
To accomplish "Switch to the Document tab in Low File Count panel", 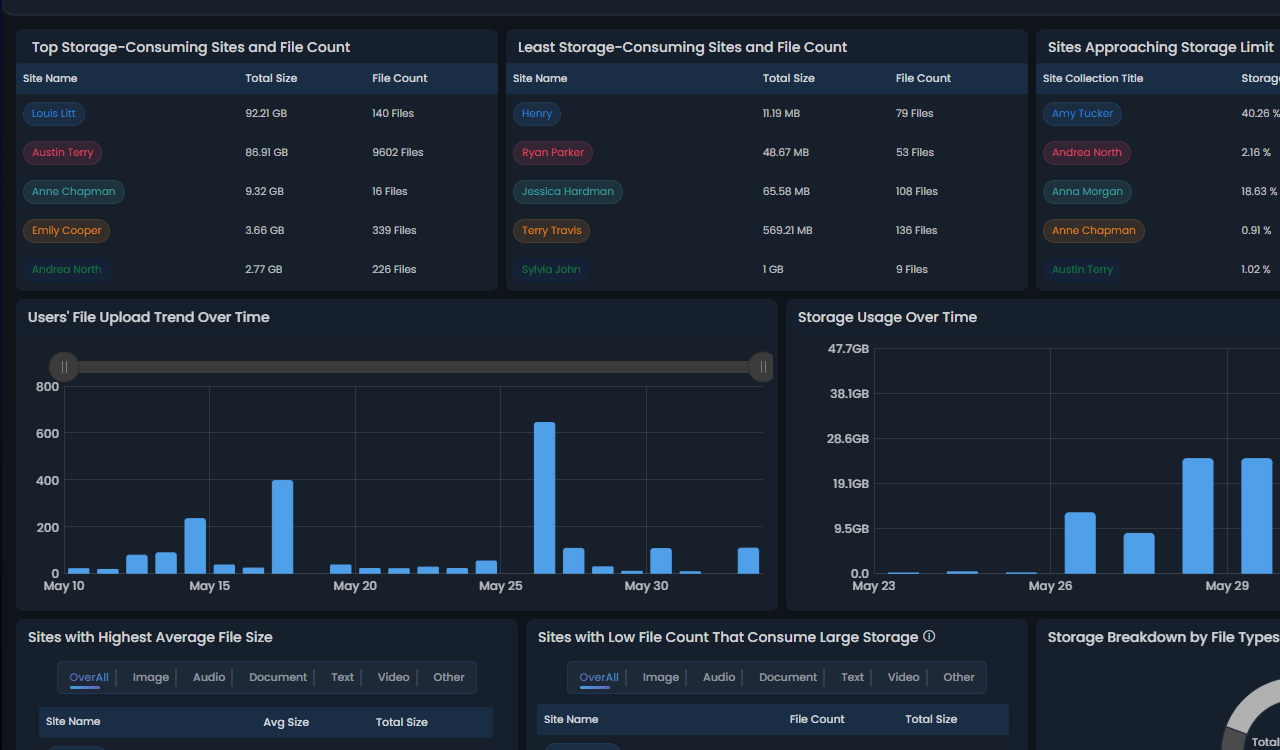I will coord(787,677).
